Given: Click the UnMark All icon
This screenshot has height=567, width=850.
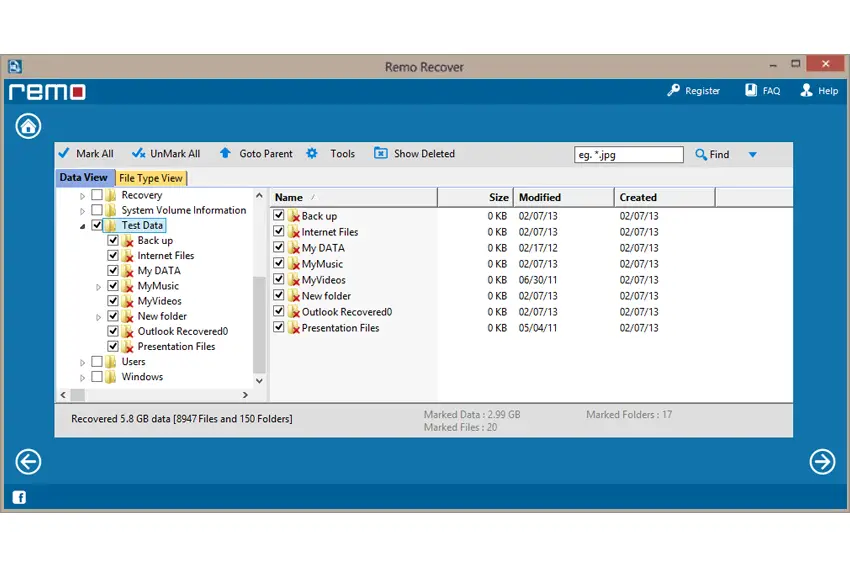Looking at the screenshot, I should [138, 153].
